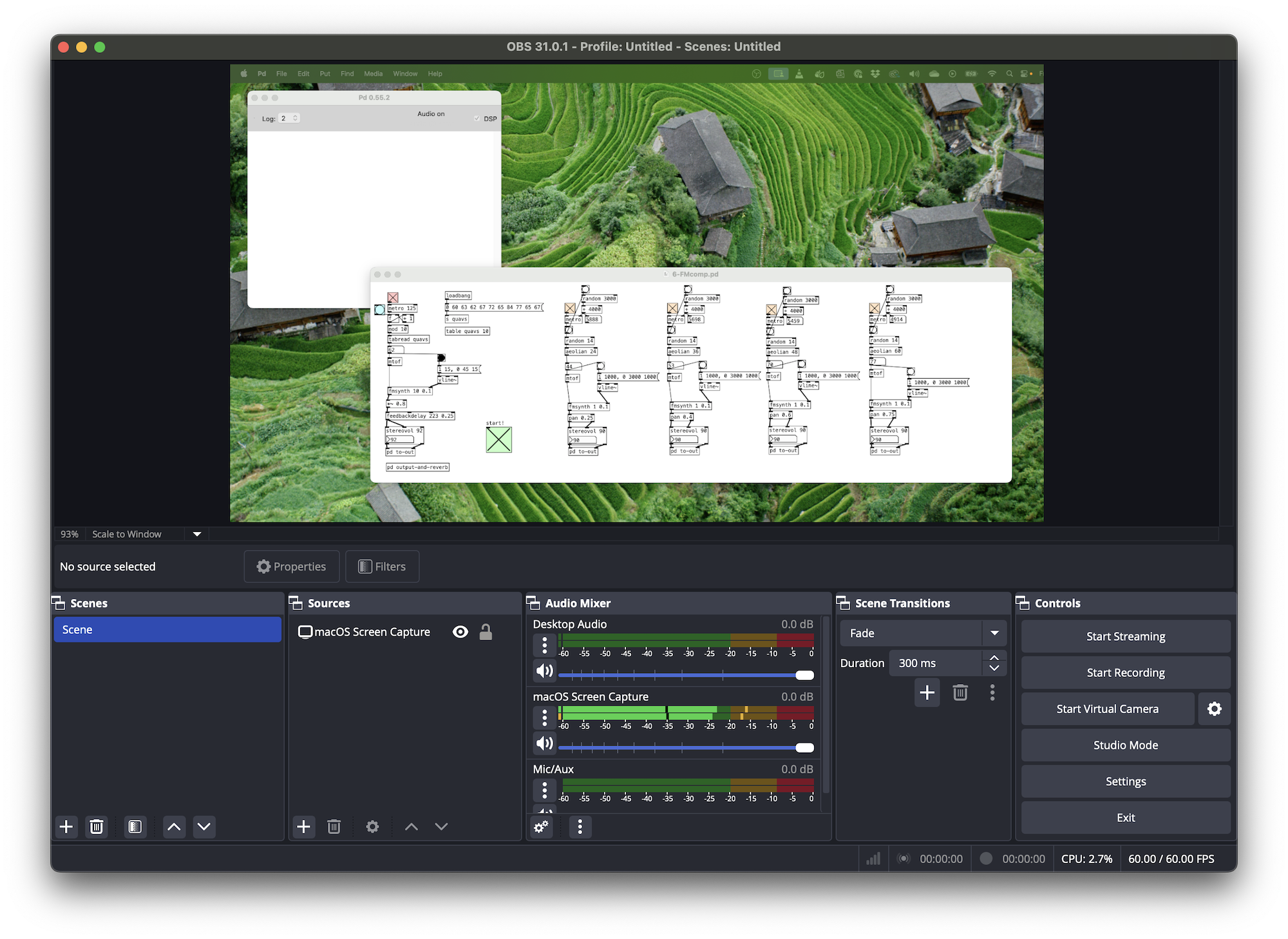Delete the selected scene using the trash icon
The image size is (1288, 939).
pos(97,827)
